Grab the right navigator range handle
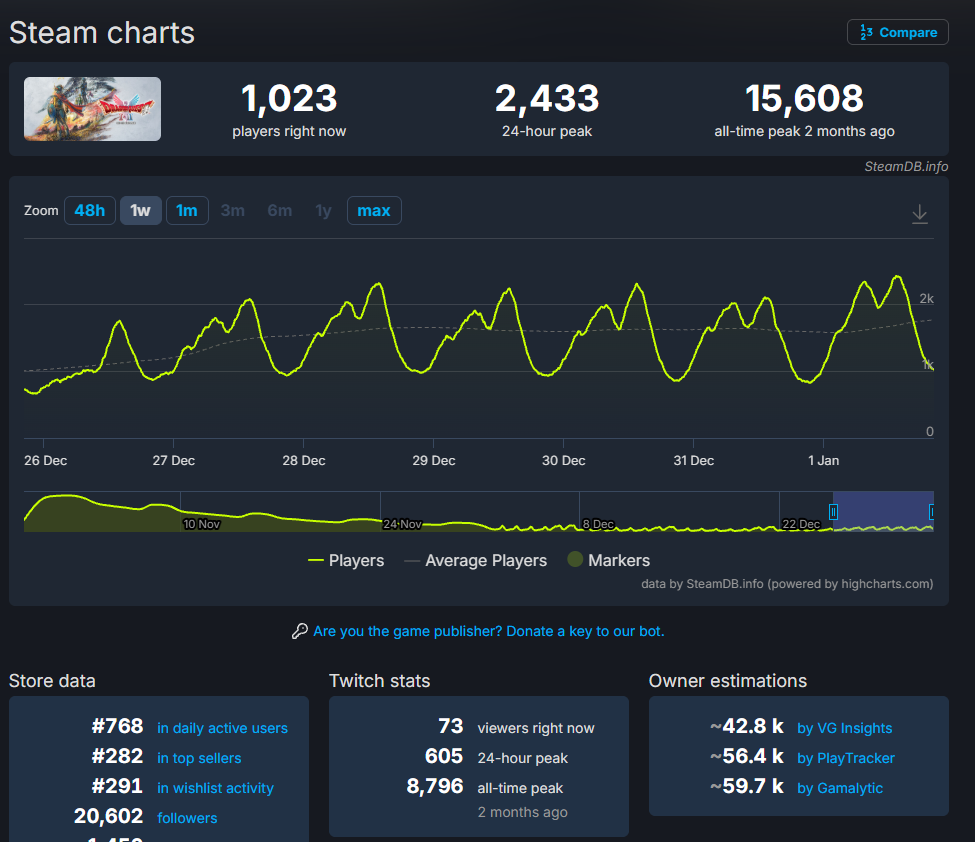The image size is (975, 842). (x=932, y=512)
